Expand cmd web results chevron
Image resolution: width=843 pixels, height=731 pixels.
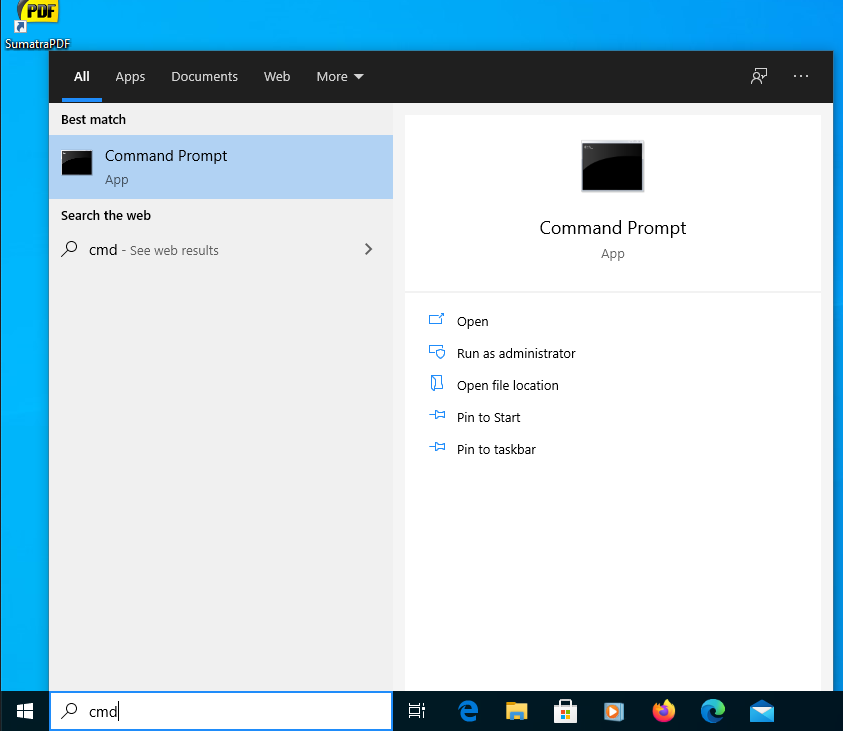click(368, 249)
